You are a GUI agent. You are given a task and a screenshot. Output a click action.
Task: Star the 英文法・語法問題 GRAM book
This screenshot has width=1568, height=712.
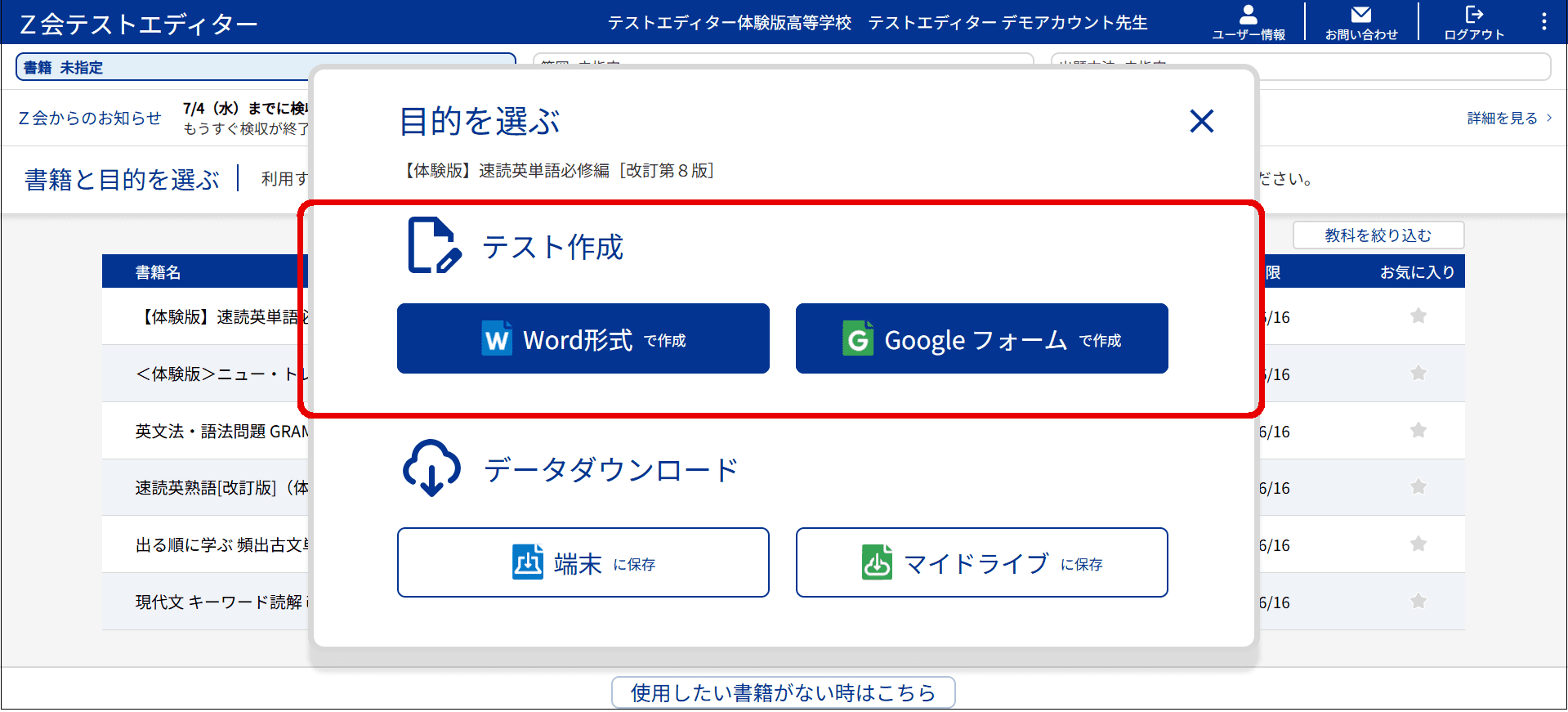(x=1418, y=431)
